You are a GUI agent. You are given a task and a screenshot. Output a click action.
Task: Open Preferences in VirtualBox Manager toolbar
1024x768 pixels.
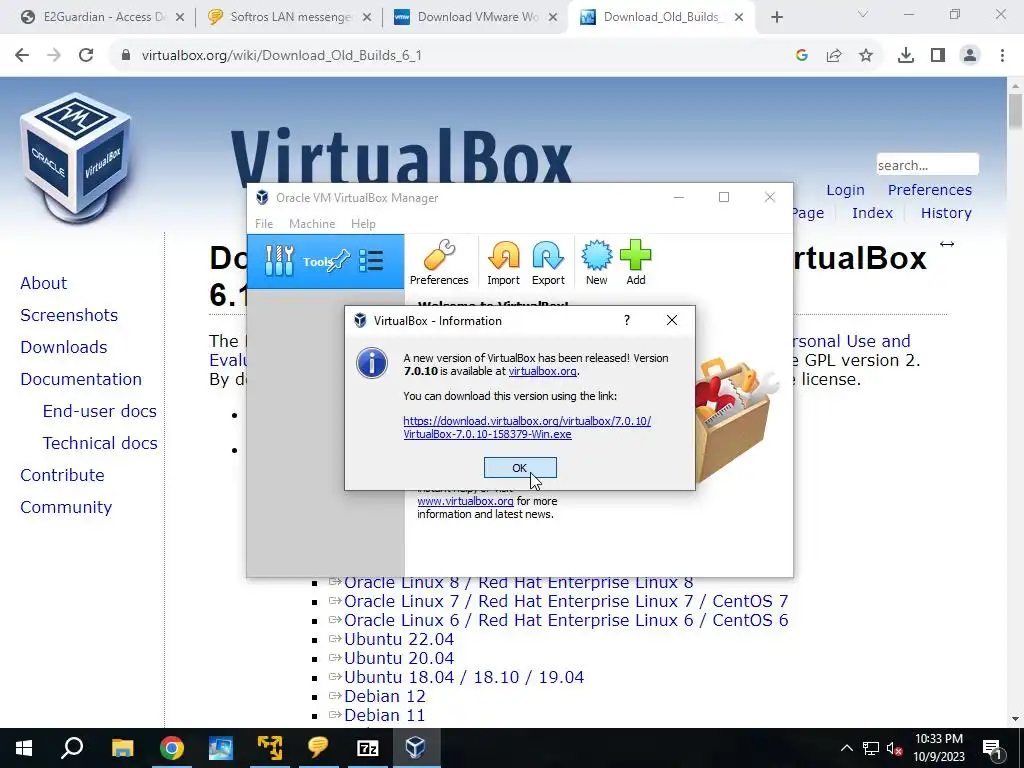point(439,263)
